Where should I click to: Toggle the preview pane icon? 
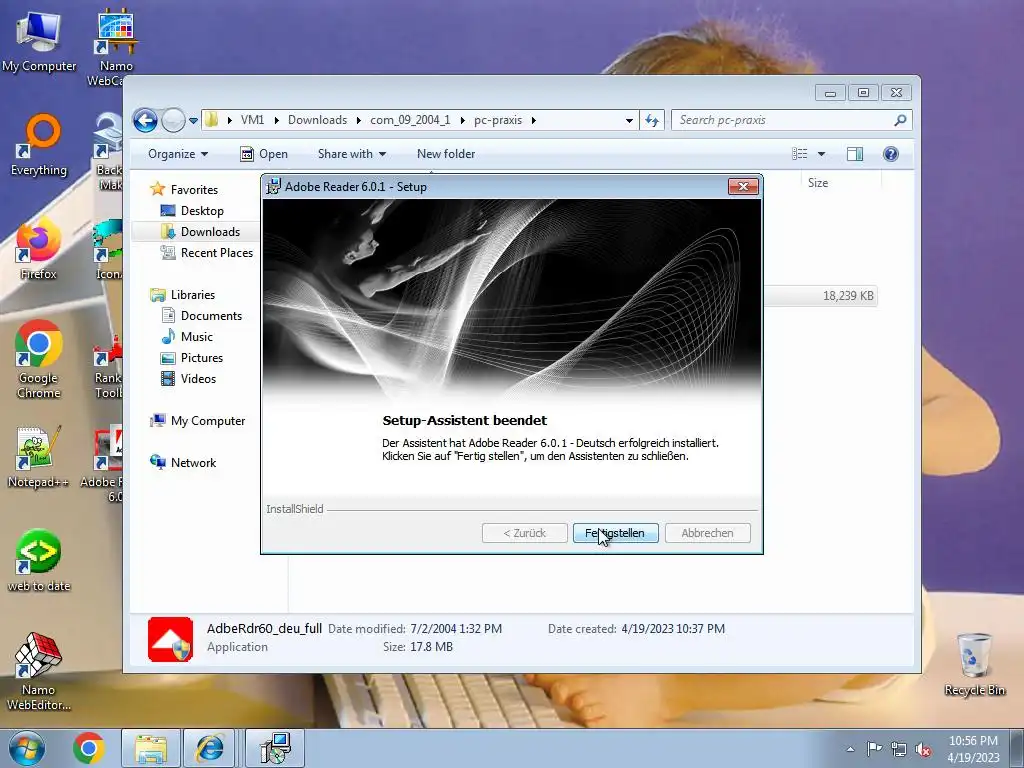pyautogui.click(x=855, y=154)
